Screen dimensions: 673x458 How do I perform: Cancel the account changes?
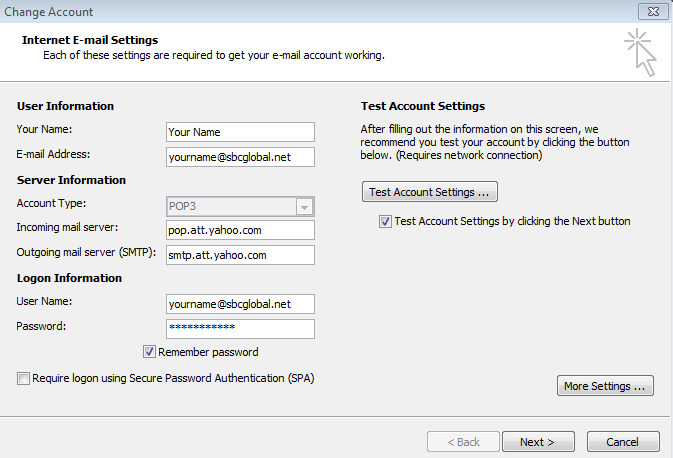[x=623, y=442]
